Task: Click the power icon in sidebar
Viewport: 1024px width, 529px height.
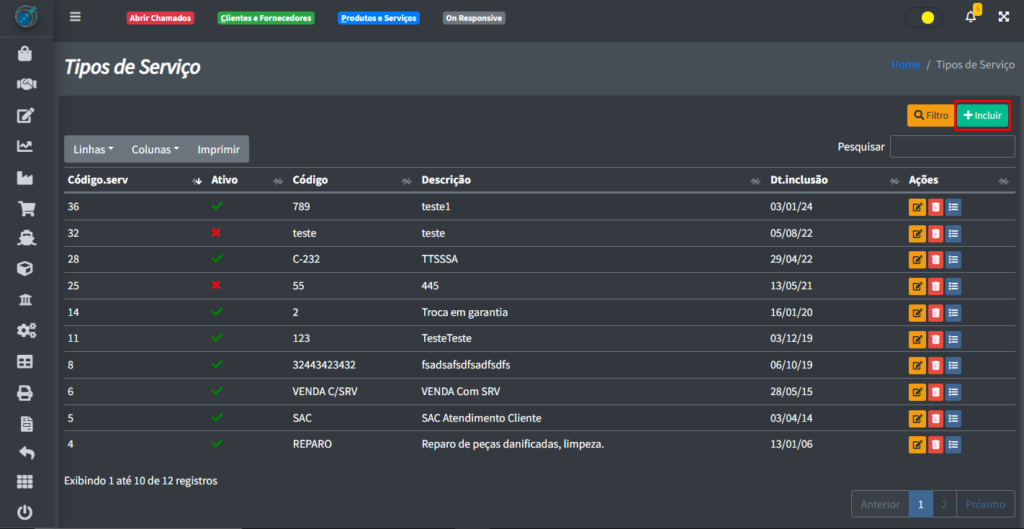Action: coord(26,513)
